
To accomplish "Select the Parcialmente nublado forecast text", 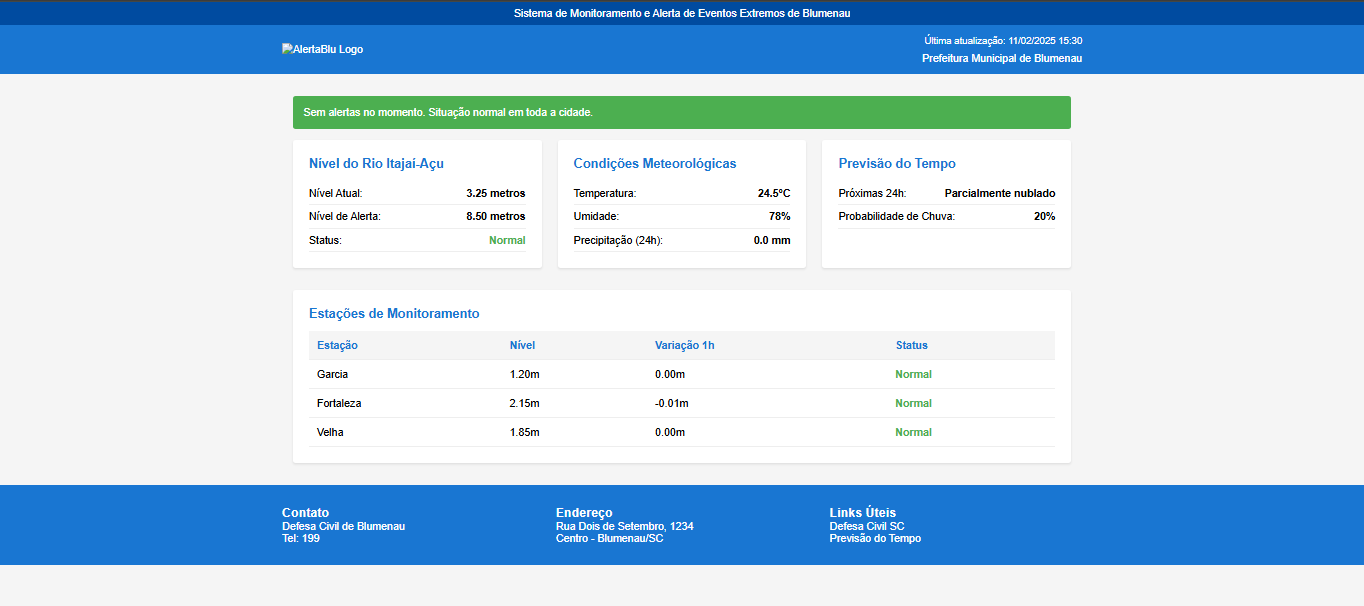I will pyautogui.click(x=1000, y=193).
